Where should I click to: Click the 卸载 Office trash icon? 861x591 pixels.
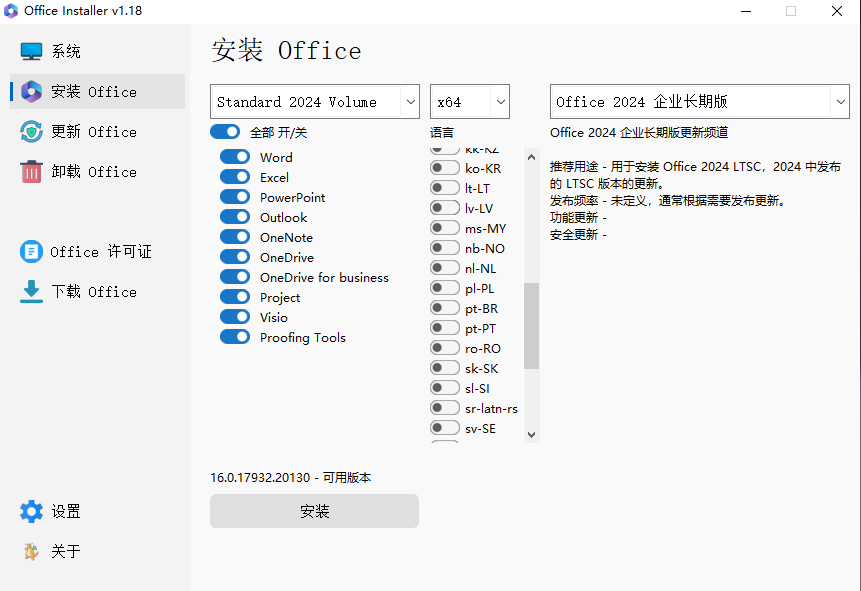[31, 171]
